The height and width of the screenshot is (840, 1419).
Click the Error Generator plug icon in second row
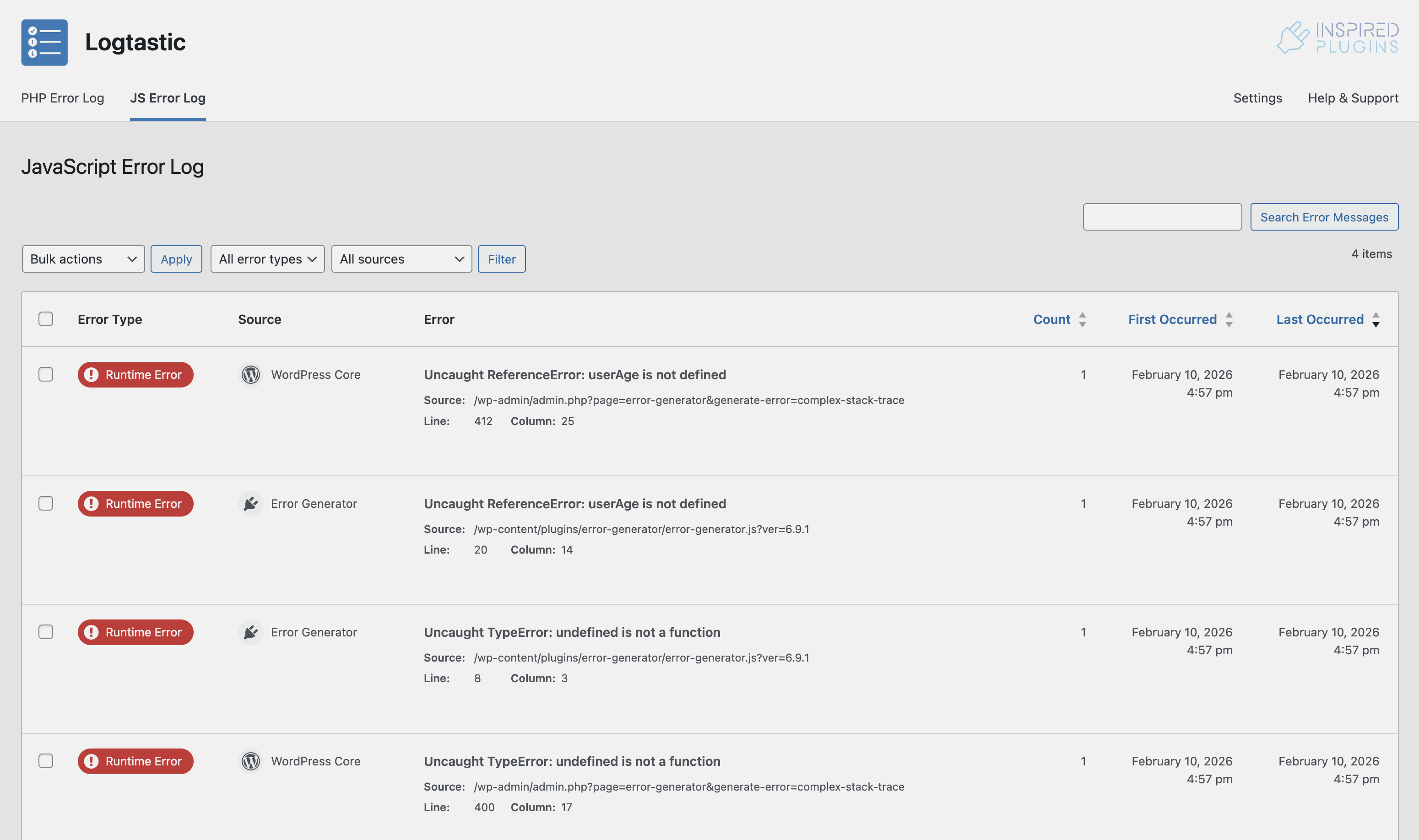coord(251,504)
